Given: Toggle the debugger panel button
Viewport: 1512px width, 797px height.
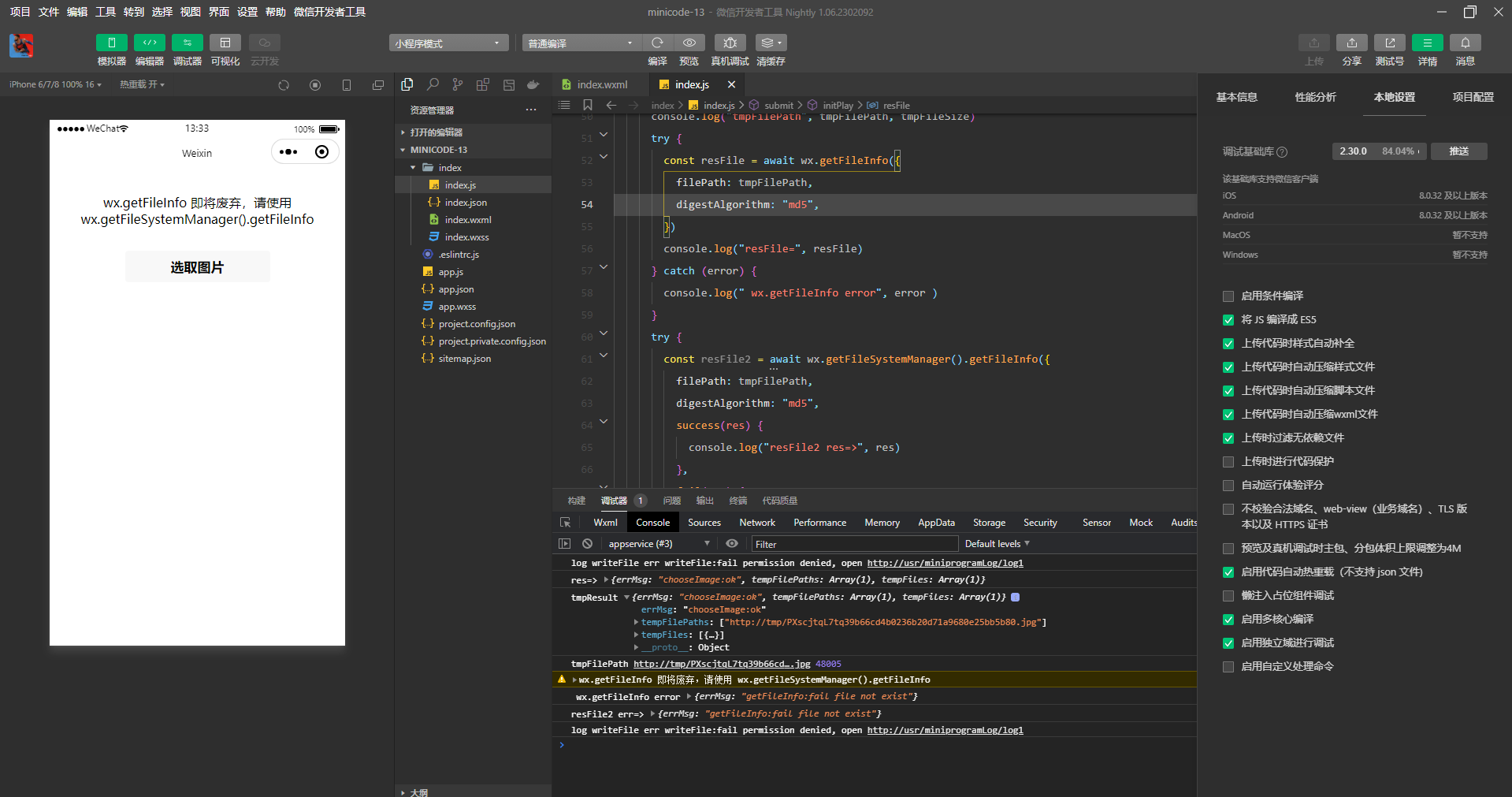Looking at the screenshot, I should [x=187, y=43].
